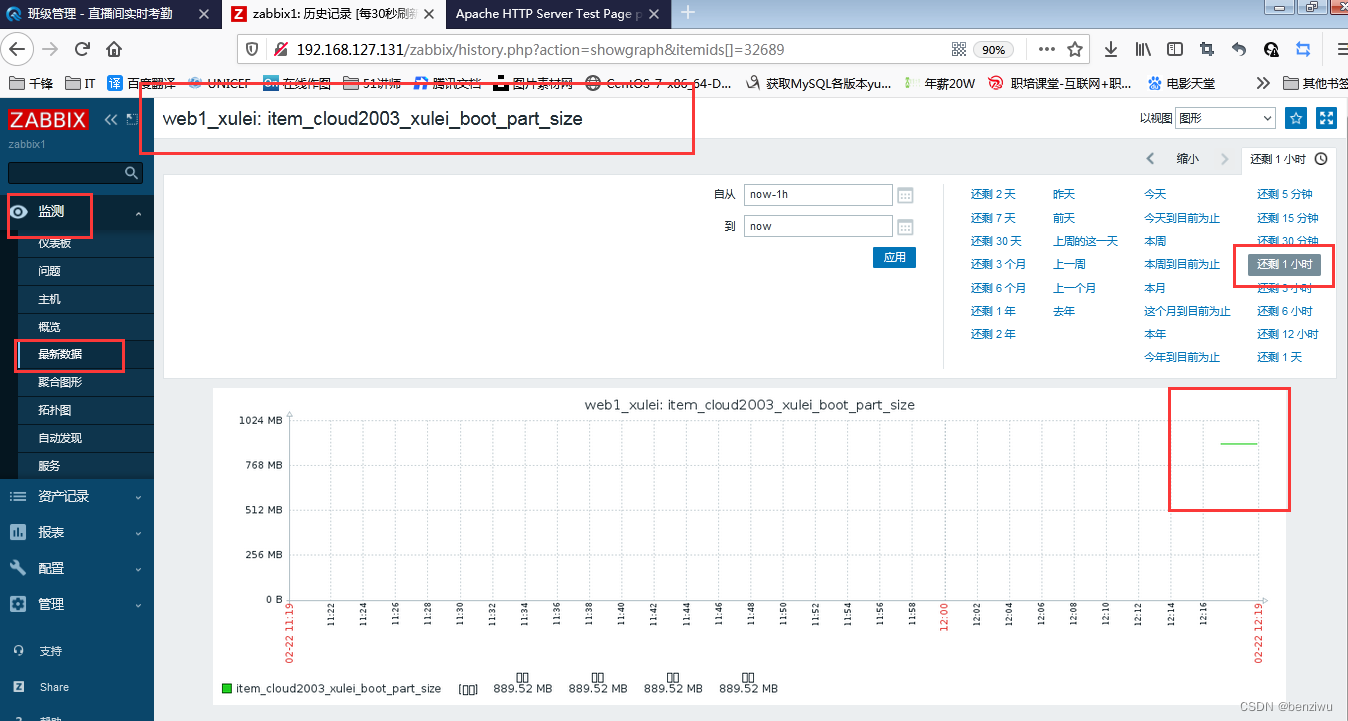Click the 90% zoom level indicator
Image resolution: width=1348 pixels, height=721 pixels.
(993, 50)
